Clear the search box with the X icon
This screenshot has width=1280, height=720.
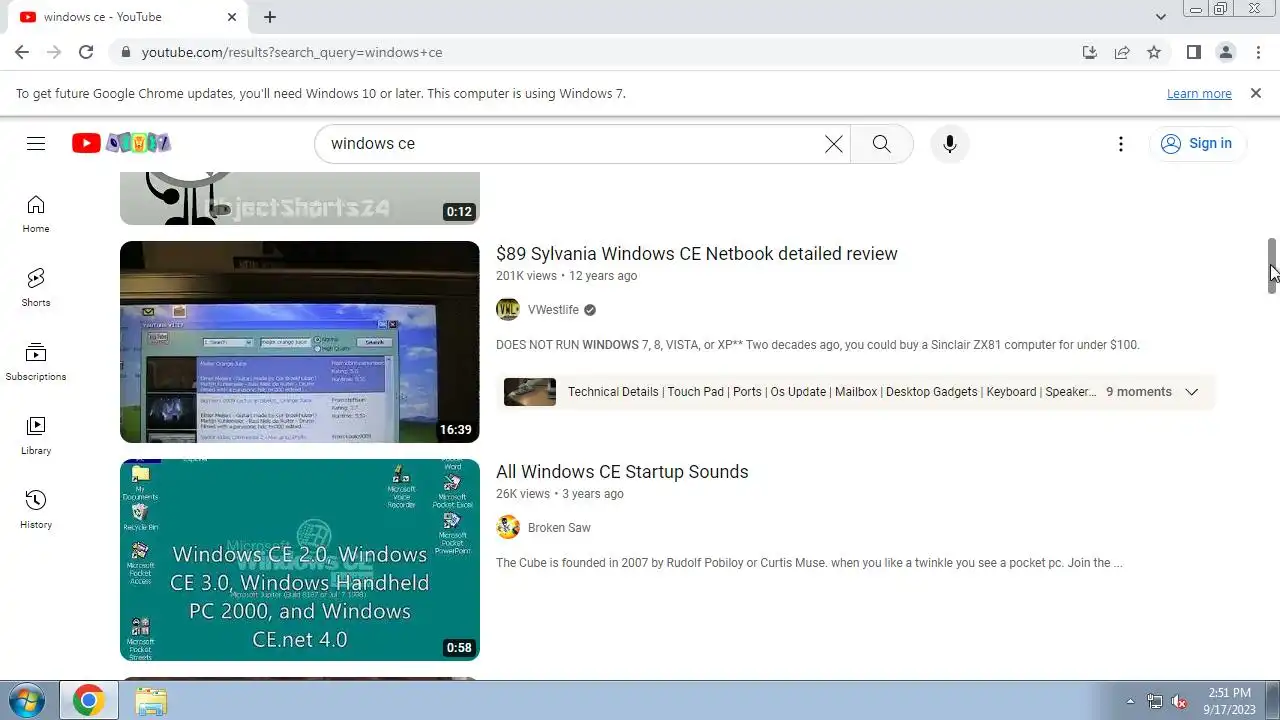point(833,144)
